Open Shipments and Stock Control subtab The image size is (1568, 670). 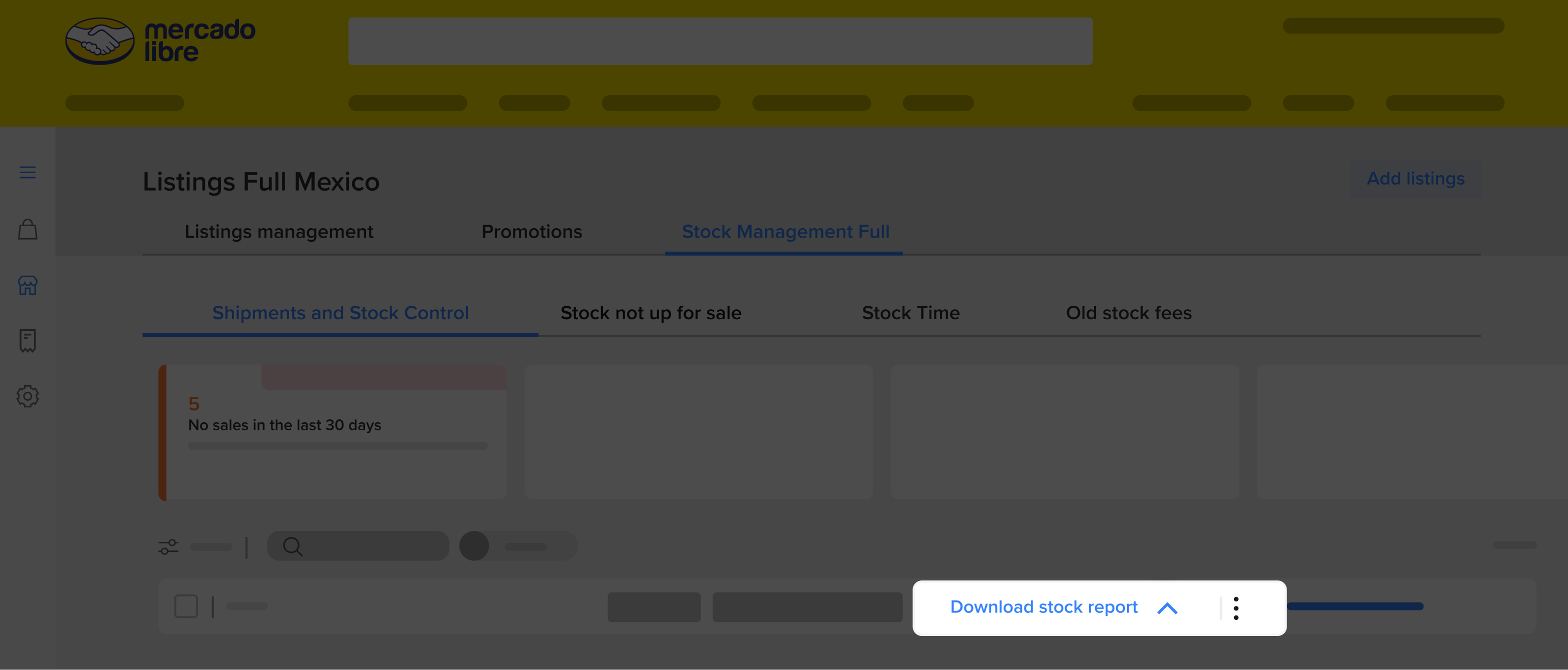(x=340, y=312)
